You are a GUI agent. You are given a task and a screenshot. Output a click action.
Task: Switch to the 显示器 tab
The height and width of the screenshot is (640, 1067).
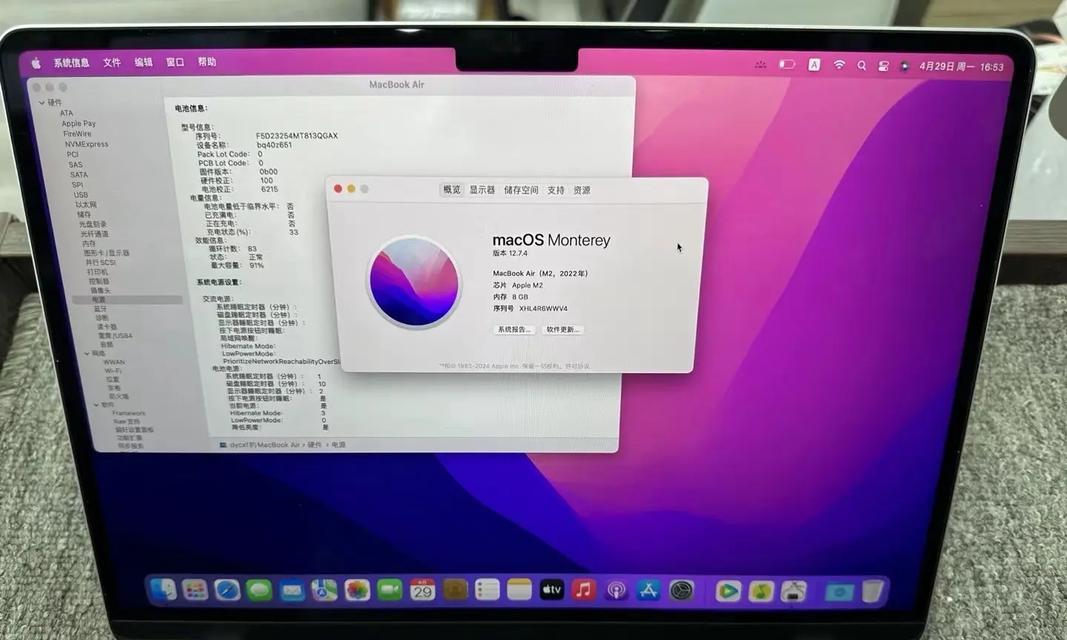[x=482, y=190]
